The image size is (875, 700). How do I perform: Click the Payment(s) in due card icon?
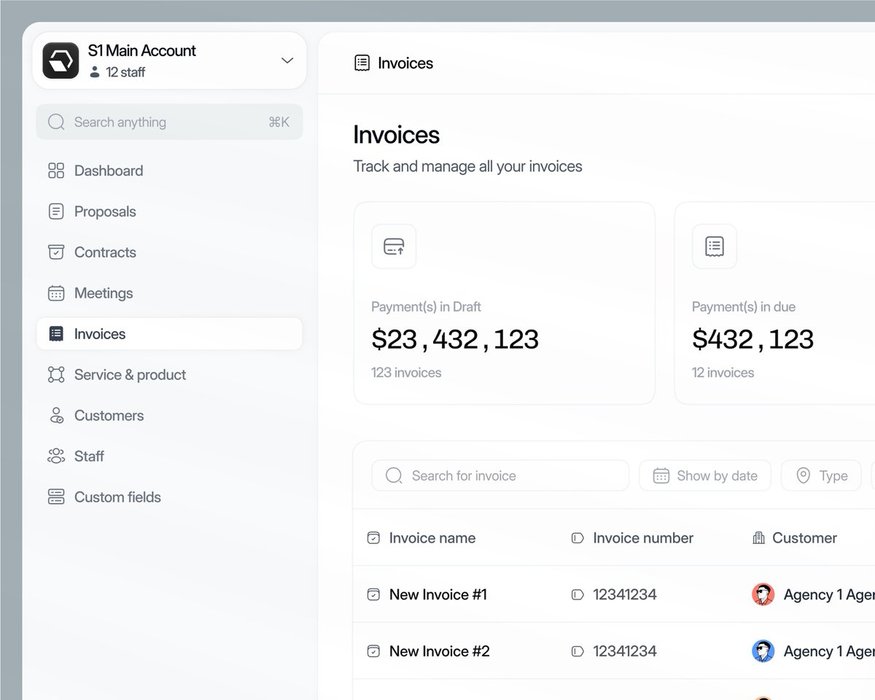[x=714, y=246]
